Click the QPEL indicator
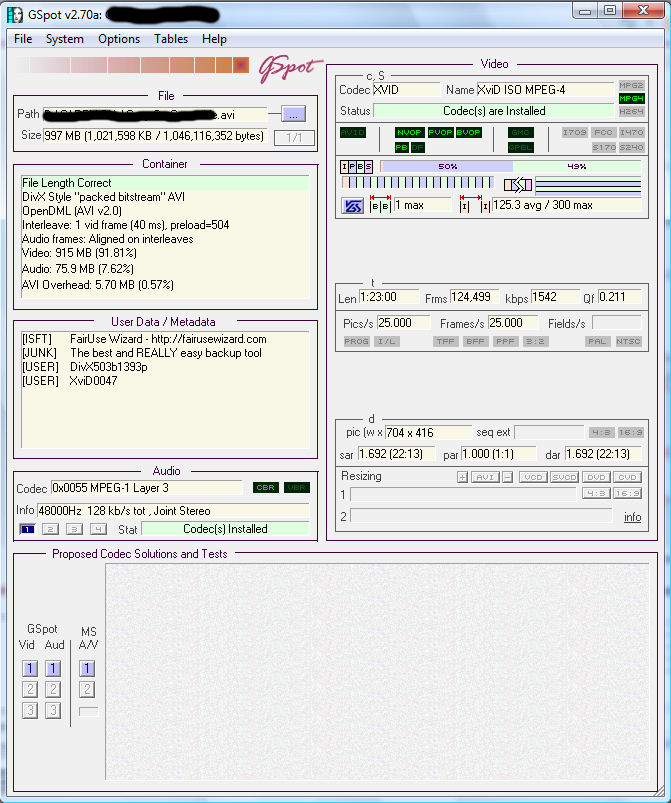This screenshot has width=671, height=803. pyautogui.click(x=520, y=147)
